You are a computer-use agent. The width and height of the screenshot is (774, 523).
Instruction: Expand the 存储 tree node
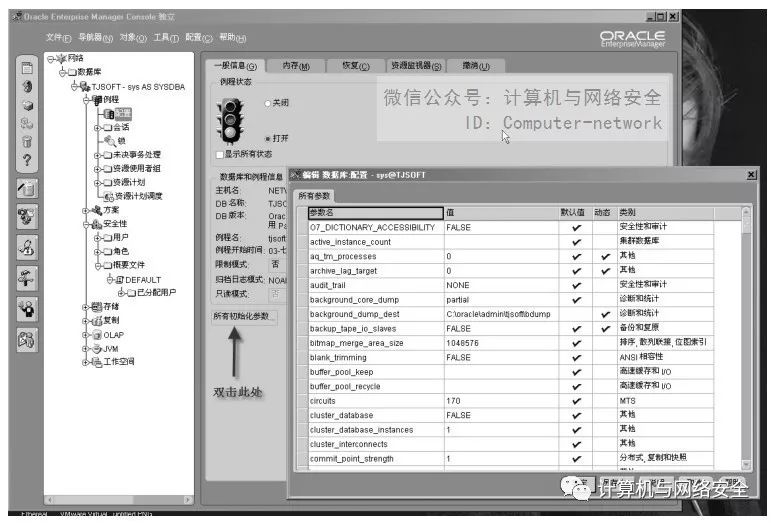pyautogui.click(x=85, y=307)
